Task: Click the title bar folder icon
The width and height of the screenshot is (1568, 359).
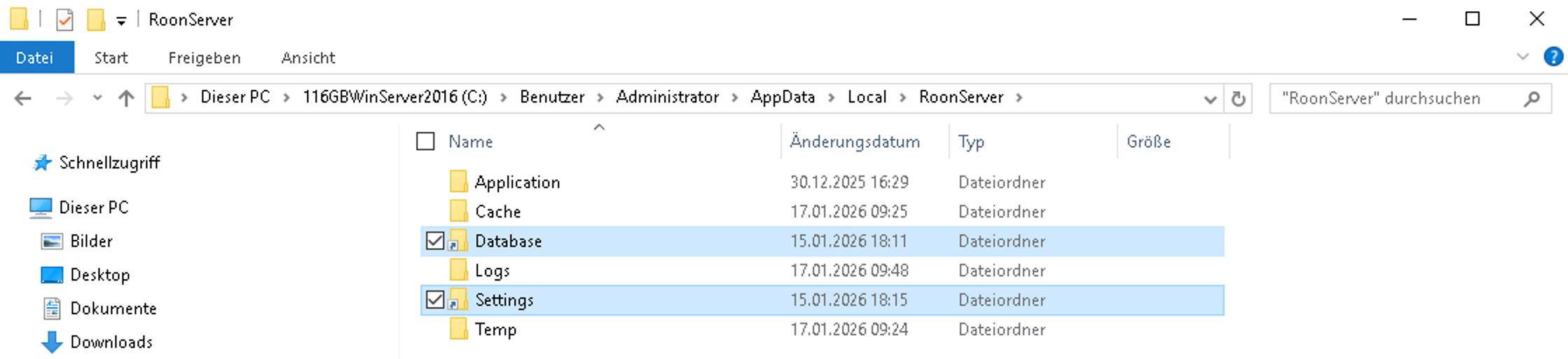Action: (x=19, y=19)
